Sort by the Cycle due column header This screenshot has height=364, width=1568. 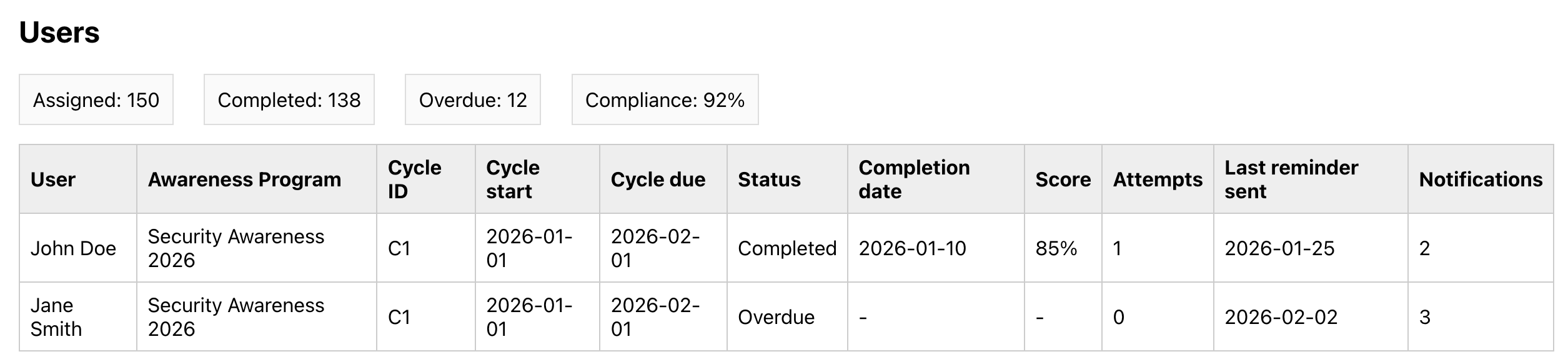pos(658,179)
